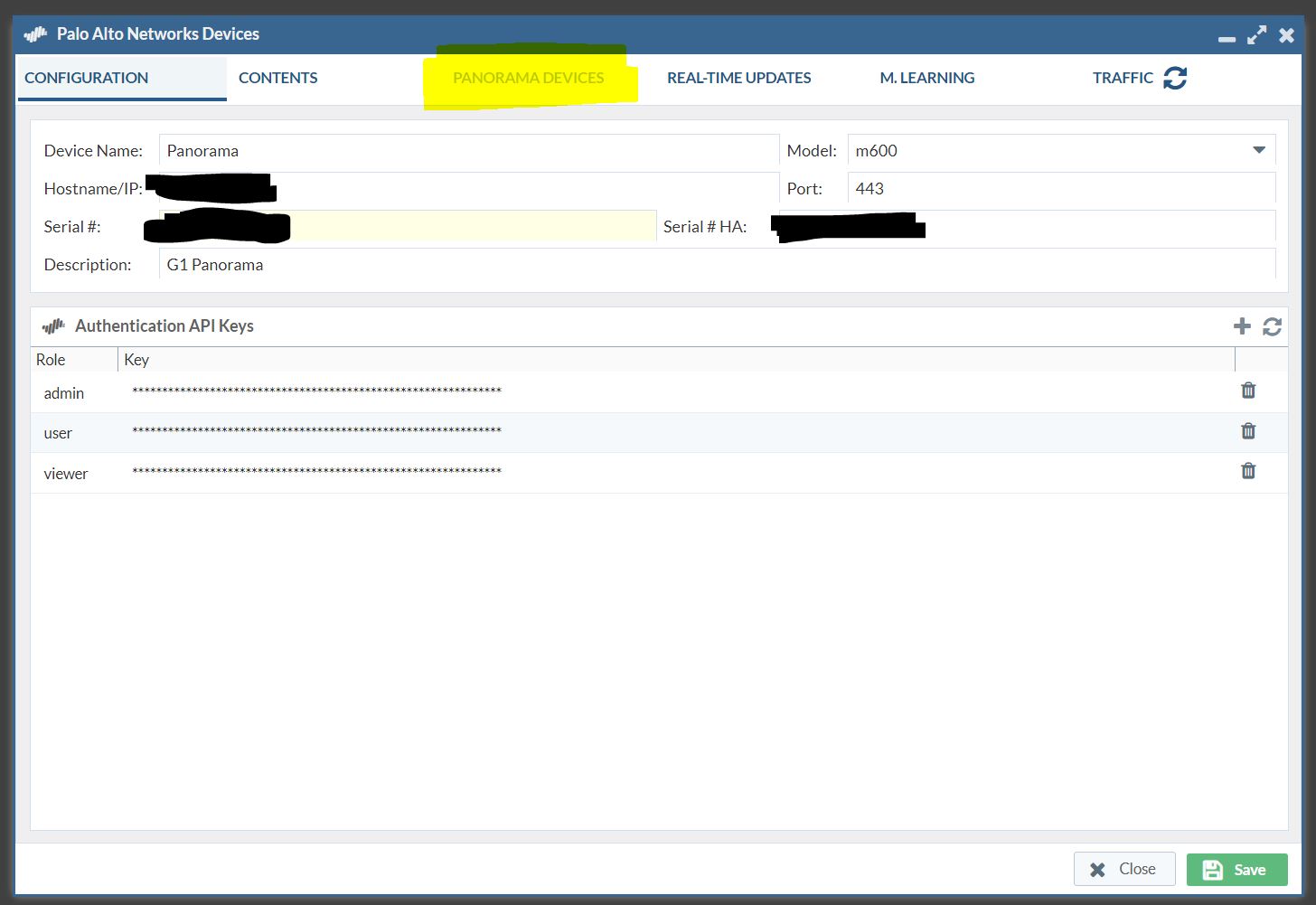This screenshot has width=1316, height=905.
Task: Click the Close button
Action: (1123, 869)
